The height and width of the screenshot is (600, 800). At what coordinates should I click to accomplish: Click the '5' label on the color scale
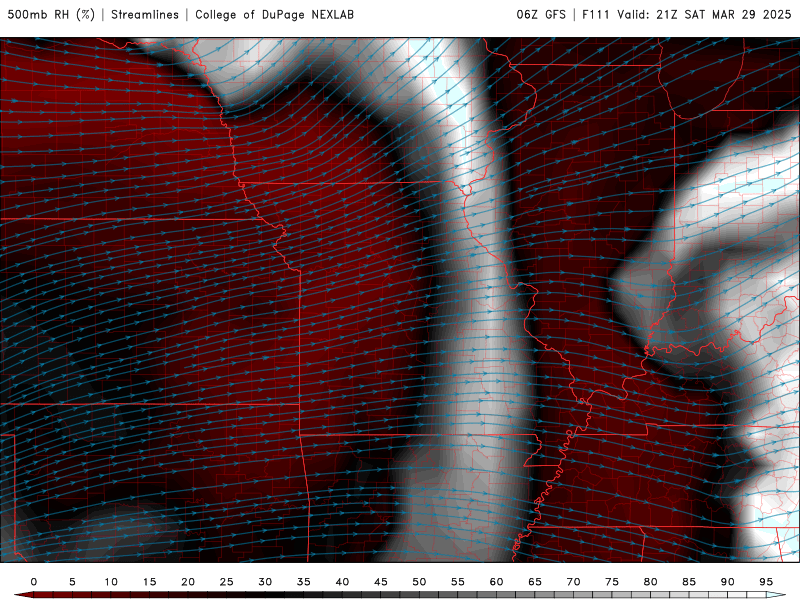point(72,582)
